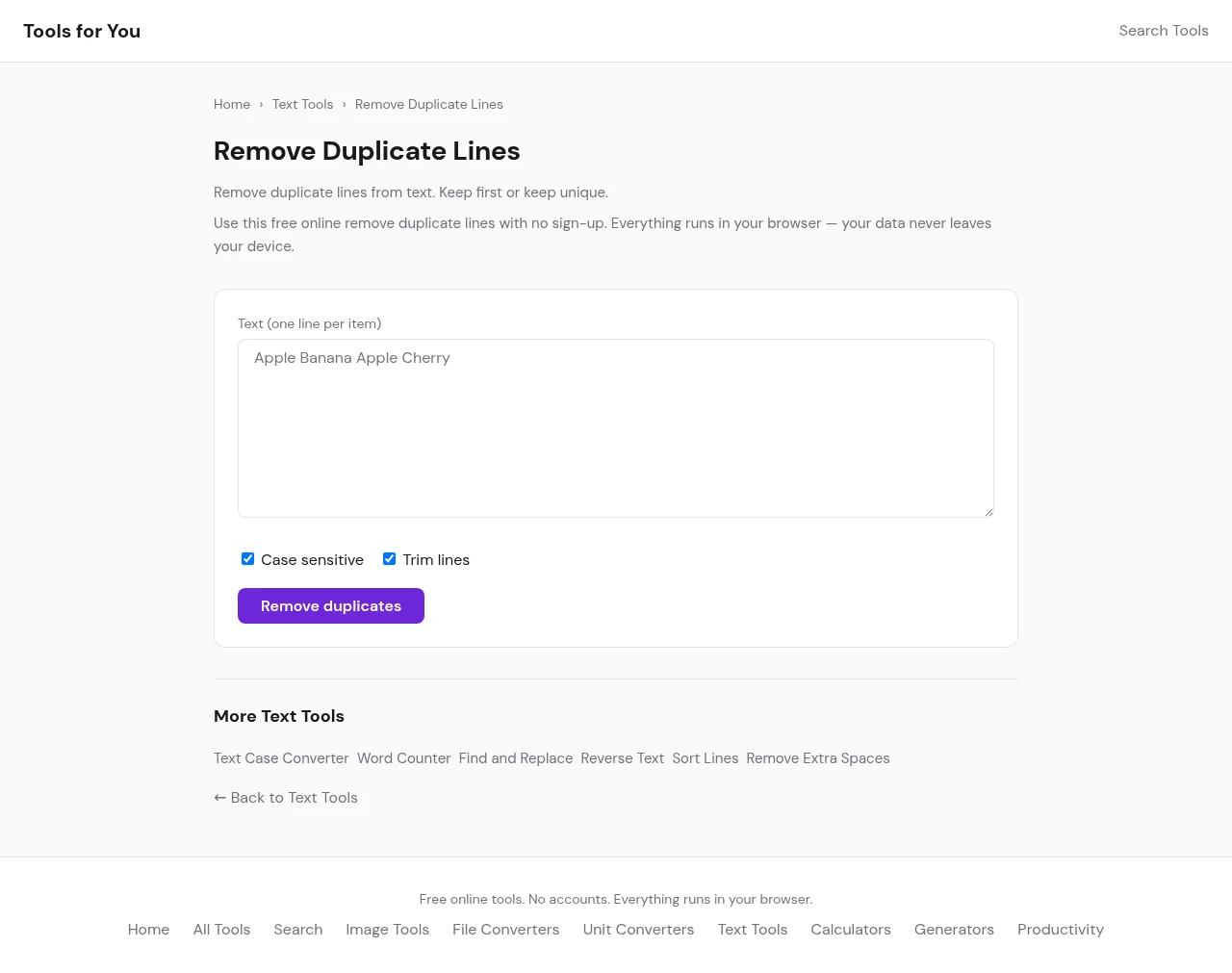
Task: Go to Find and Replace tool
Action: coord(515,758)
